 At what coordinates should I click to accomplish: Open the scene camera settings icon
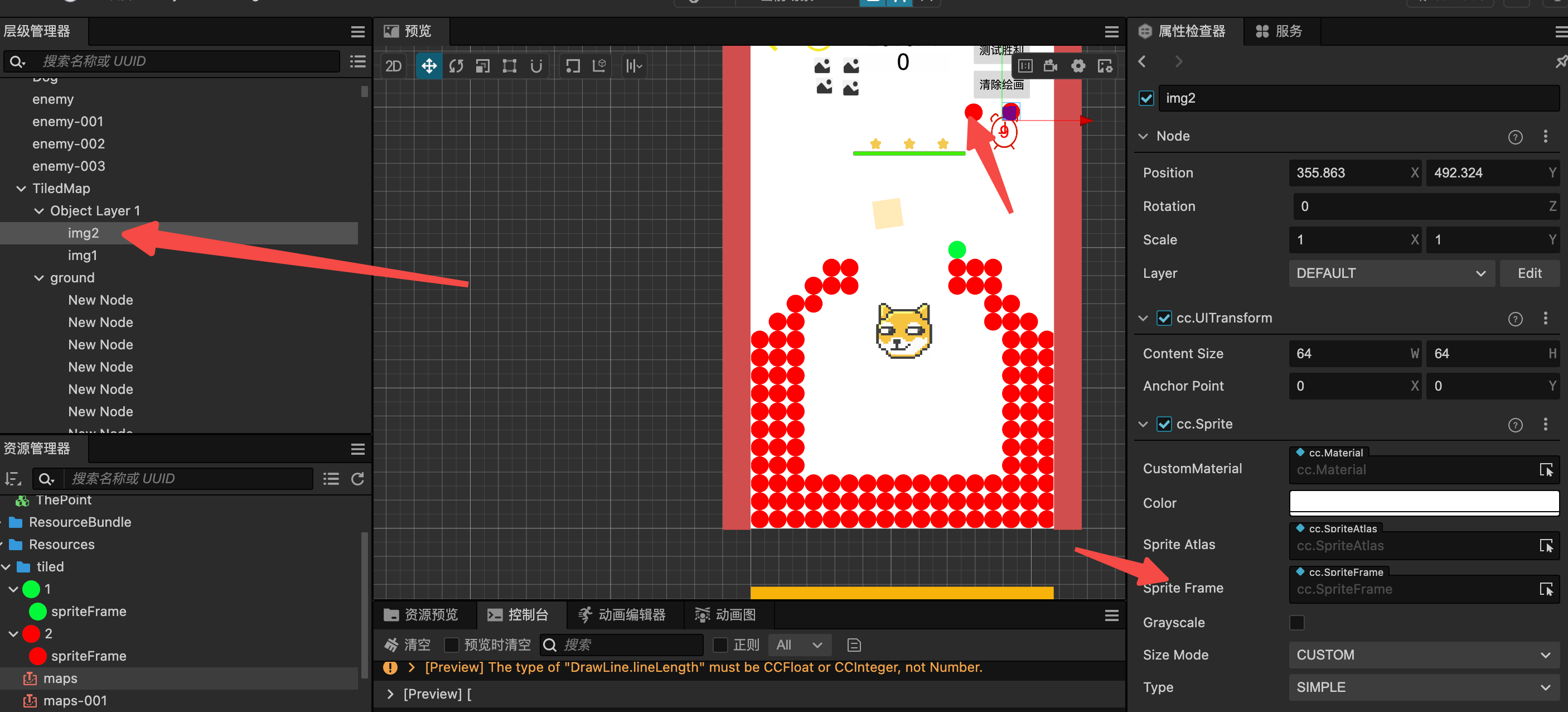(x=1050, y=66)
